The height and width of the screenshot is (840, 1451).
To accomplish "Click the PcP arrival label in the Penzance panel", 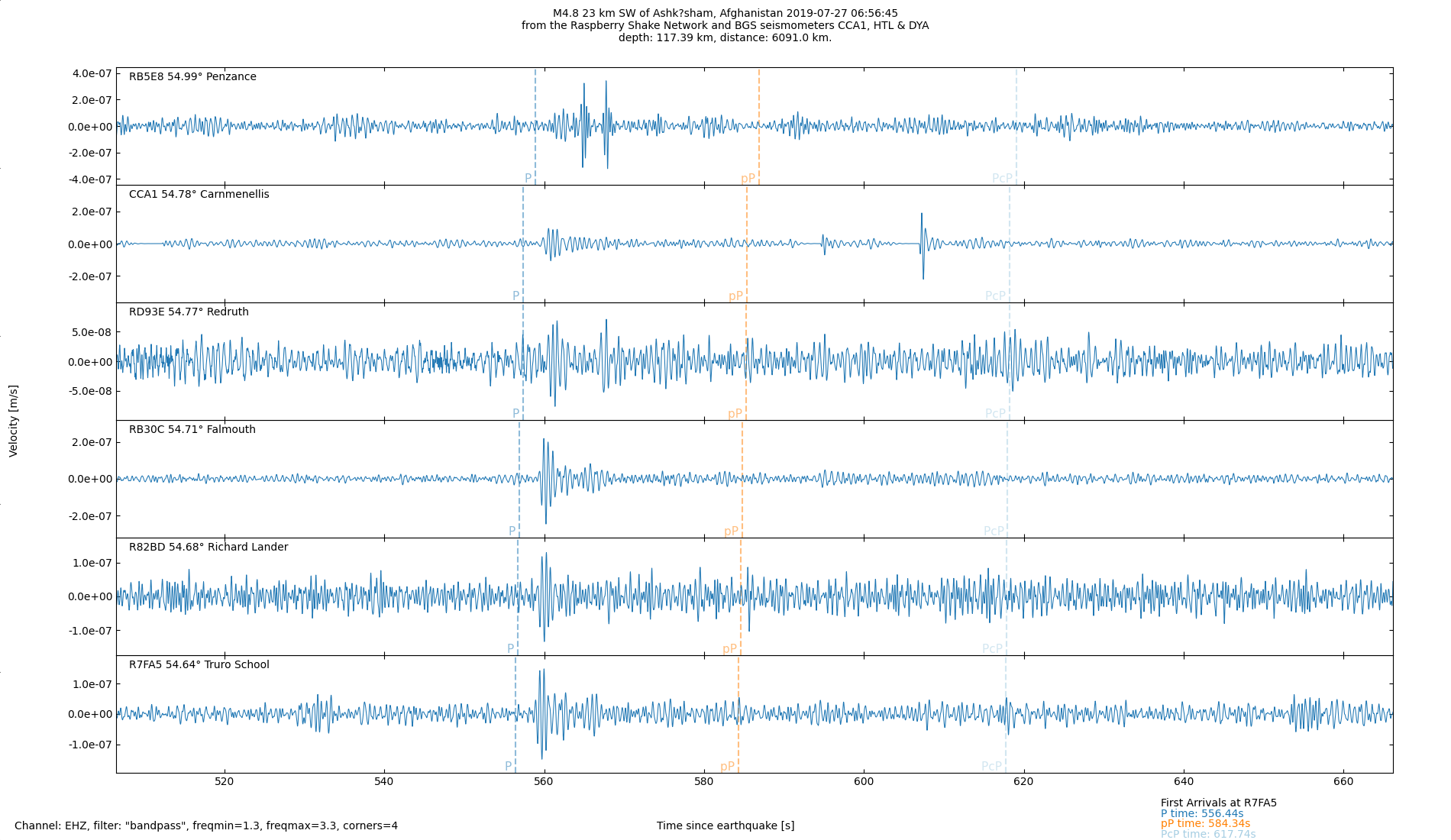I will click(1002, 179).
